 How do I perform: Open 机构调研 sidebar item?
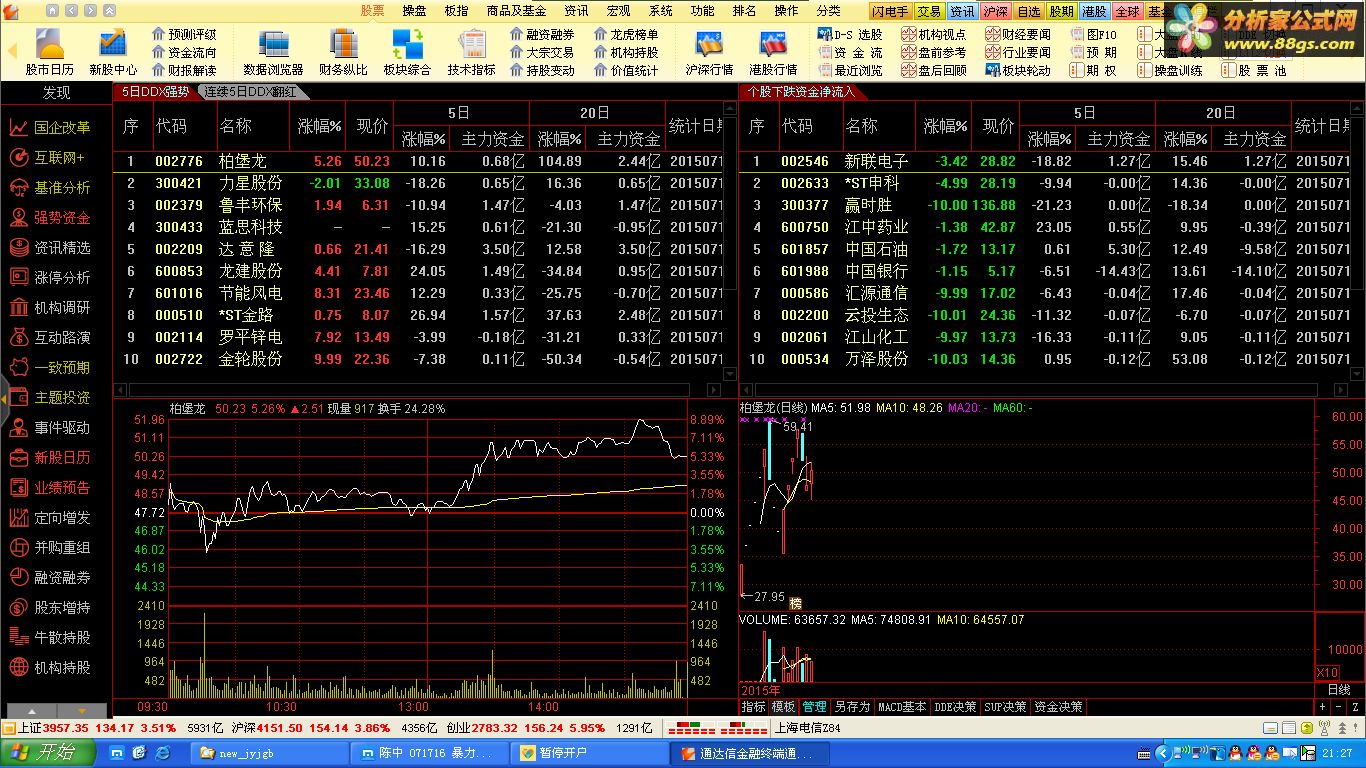52,307
